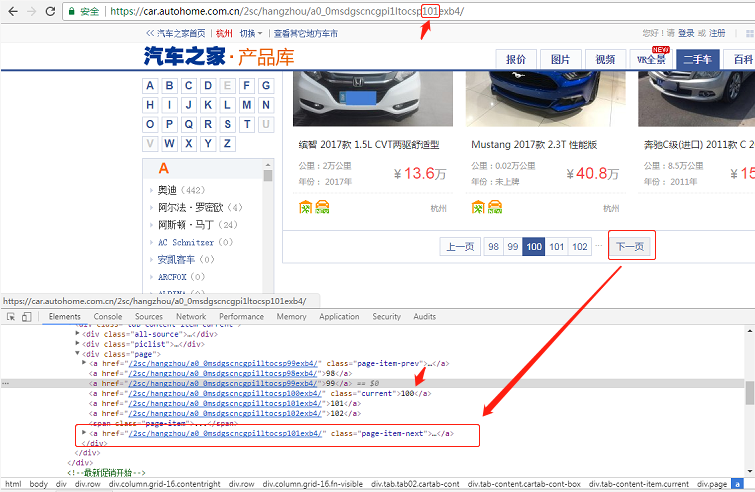Click the 下一页 next page button
755x492 pixels.
631,246
